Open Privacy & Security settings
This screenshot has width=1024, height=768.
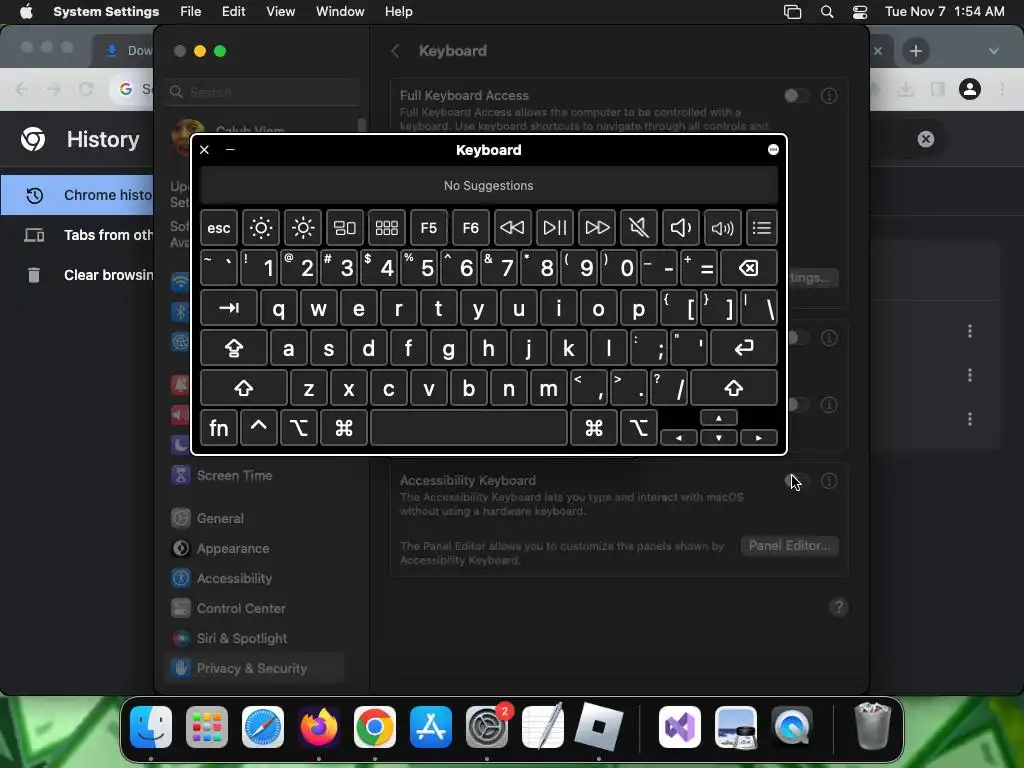(255, 669)
